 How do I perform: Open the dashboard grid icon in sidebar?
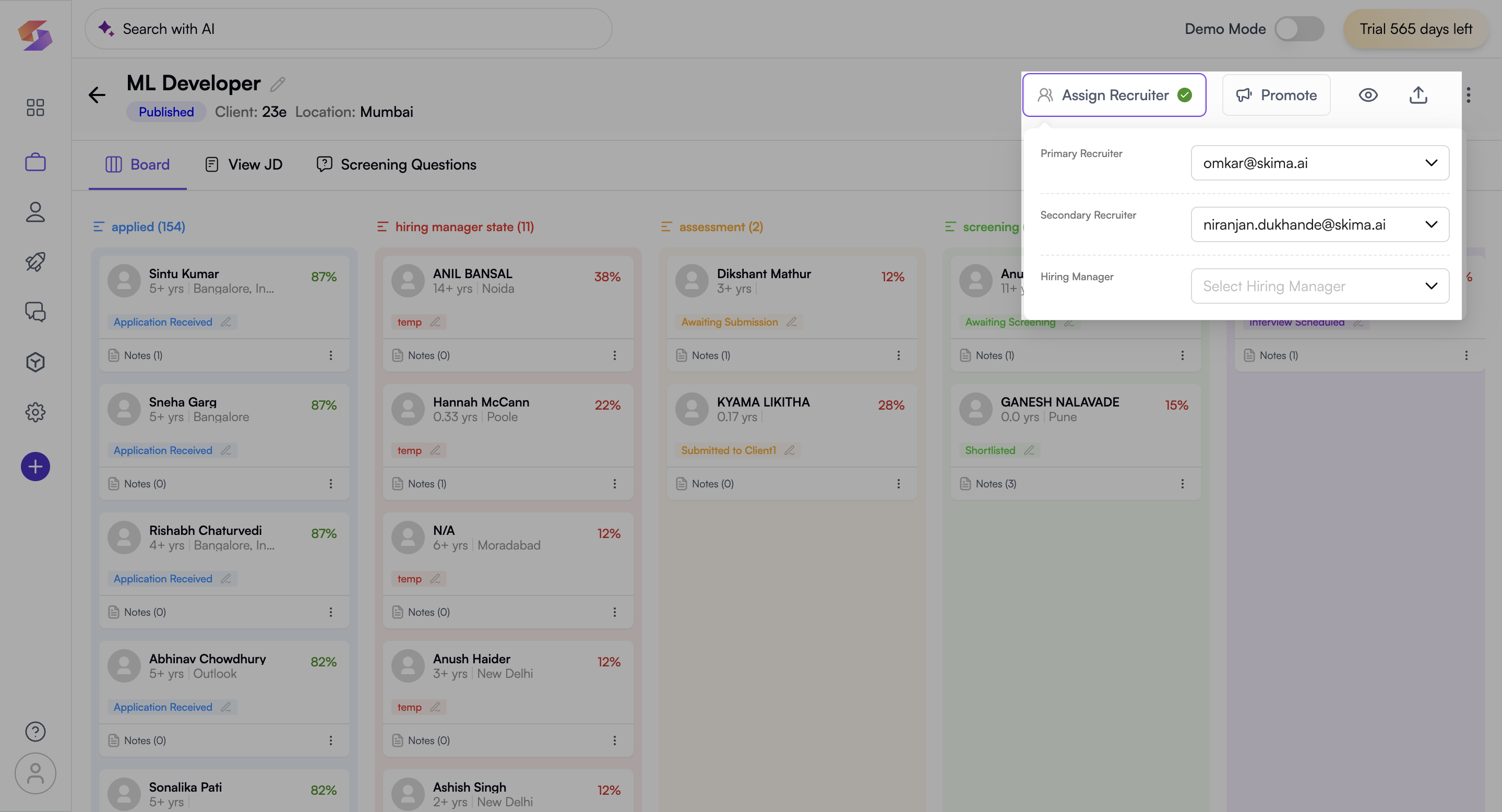click(35, 108)
